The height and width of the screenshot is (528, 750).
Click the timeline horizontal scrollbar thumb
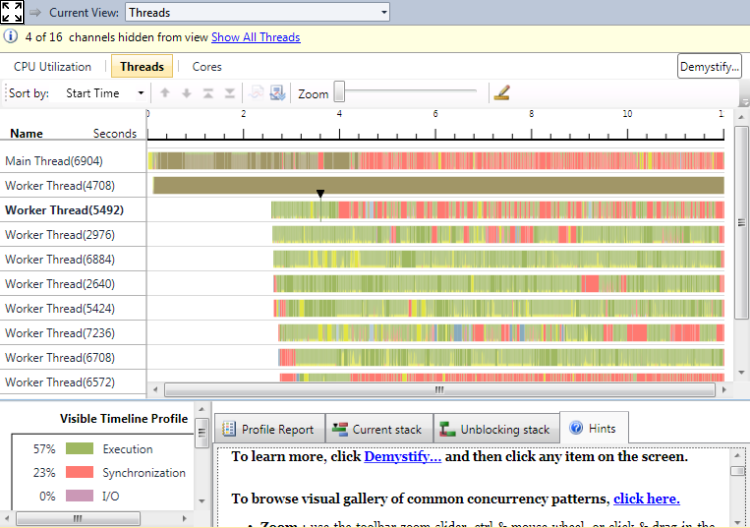tap(440, 390)
